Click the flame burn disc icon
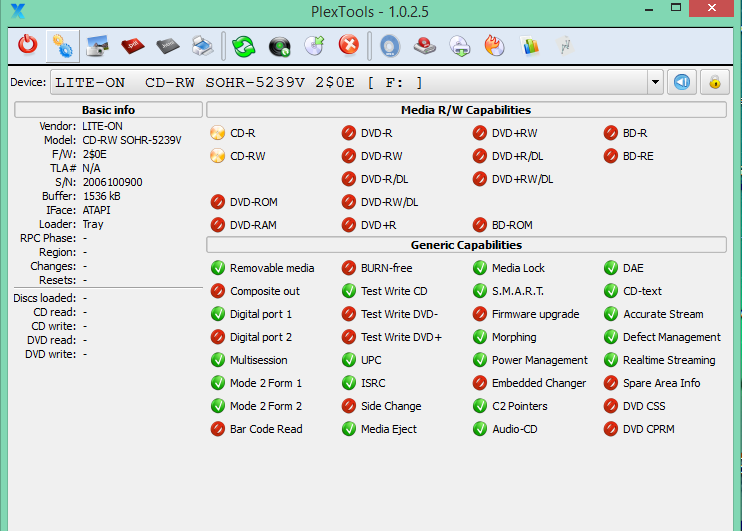This screenshot has width=742, height=531. (495, 46)
